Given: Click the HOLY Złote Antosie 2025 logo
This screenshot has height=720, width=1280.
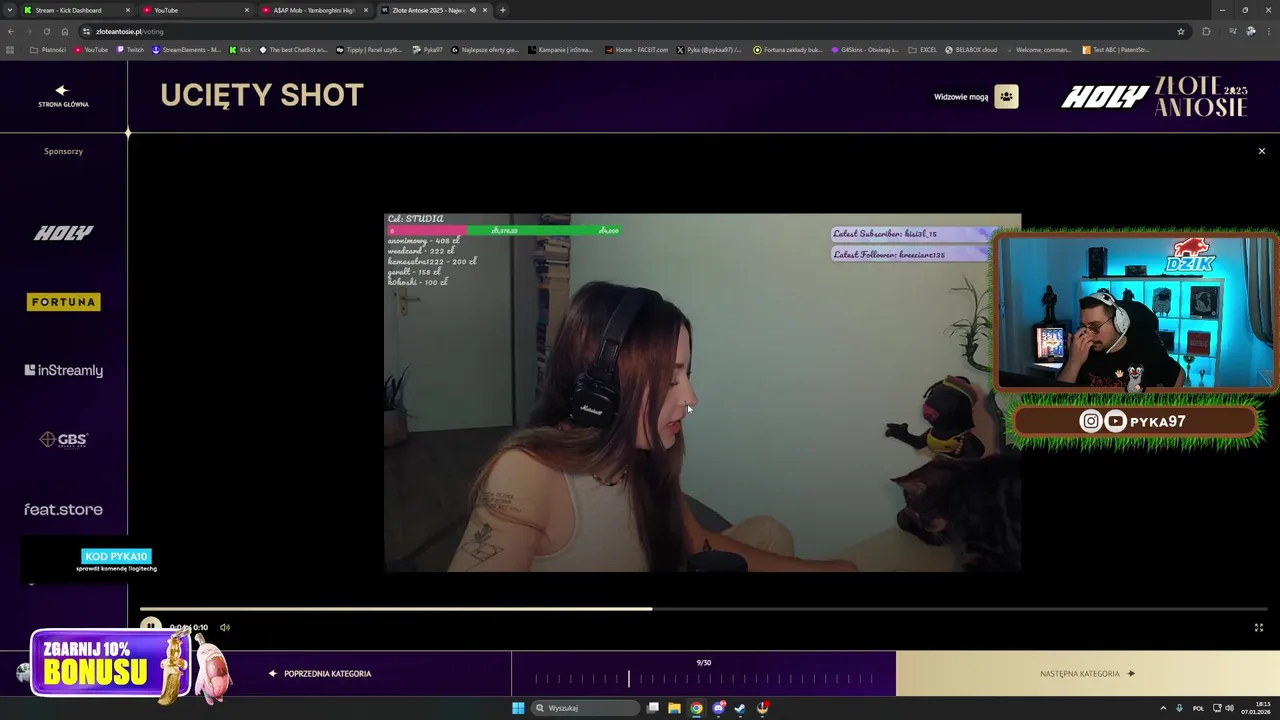Looking at the screenshot, I should 1154,96.
